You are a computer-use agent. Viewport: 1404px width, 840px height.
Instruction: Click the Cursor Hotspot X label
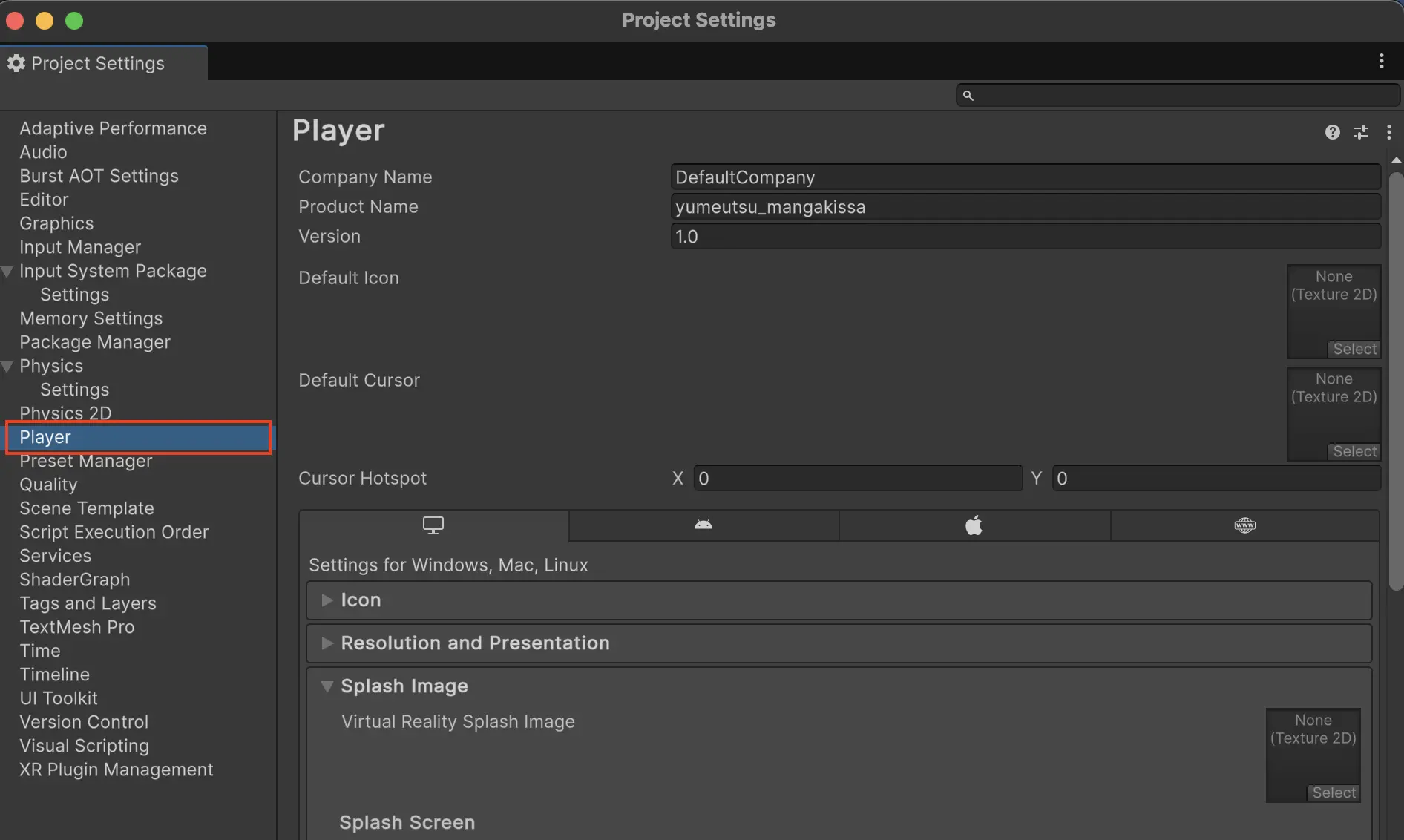point(678,479)
